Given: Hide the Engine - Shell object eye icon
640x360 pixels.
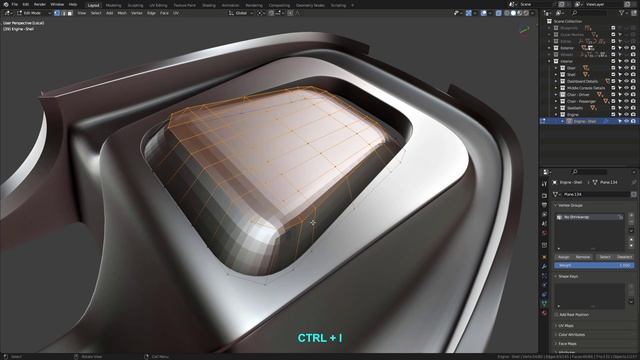Looking at the screenshot, I should point(627,121).
